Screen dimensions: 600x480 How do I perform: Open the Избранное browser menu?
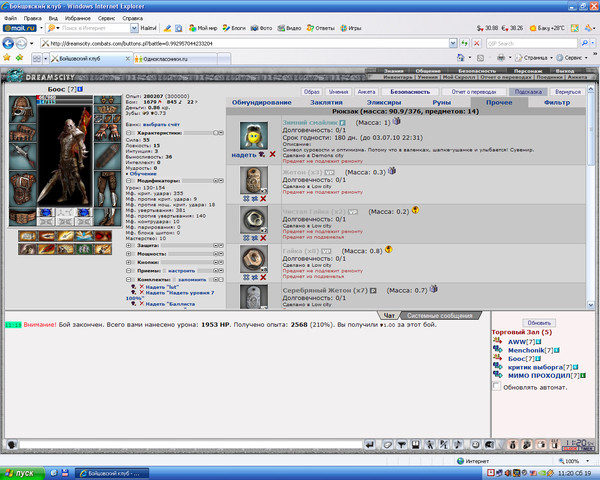(x=78, y=18)
